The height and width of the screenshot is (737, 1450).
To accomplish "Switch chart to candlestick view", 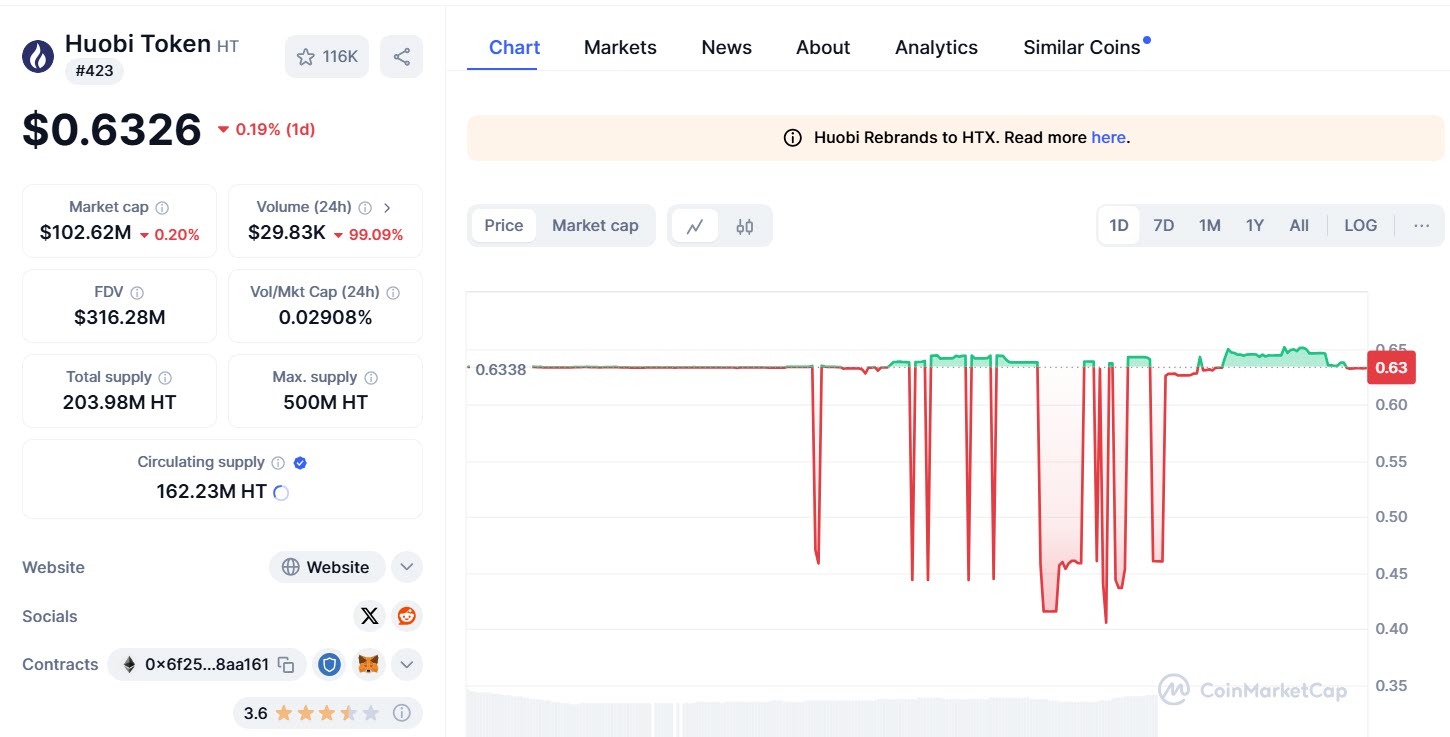I will (x=745, y=225).
